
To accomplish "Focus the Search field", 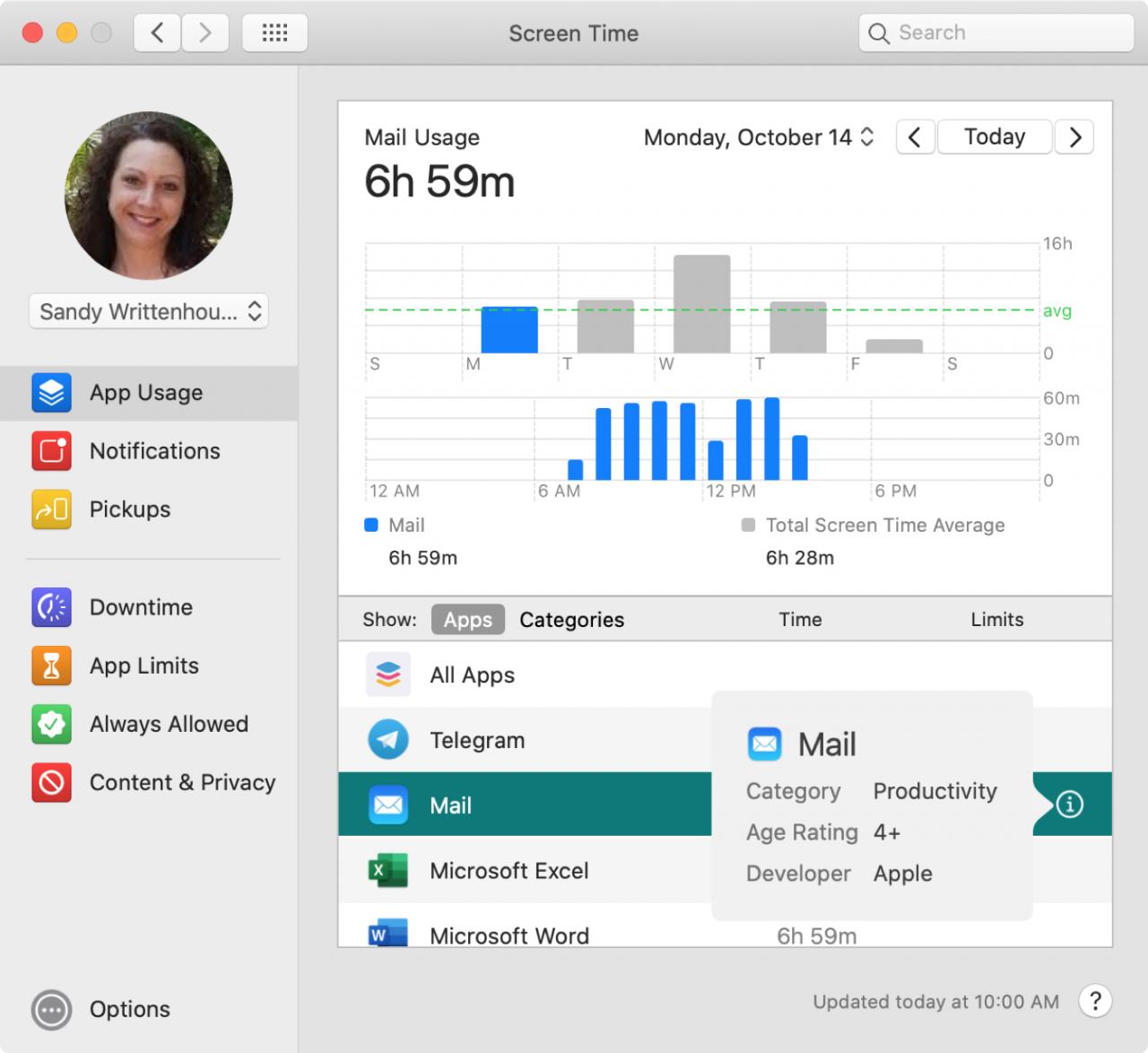I will click(996, 33).
